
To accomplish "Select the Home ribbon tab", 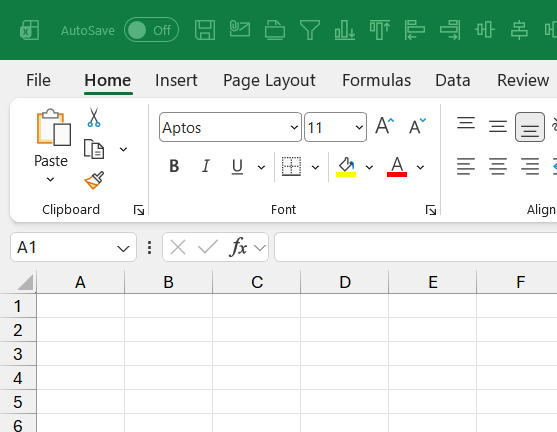I will [x=108, y=80].
